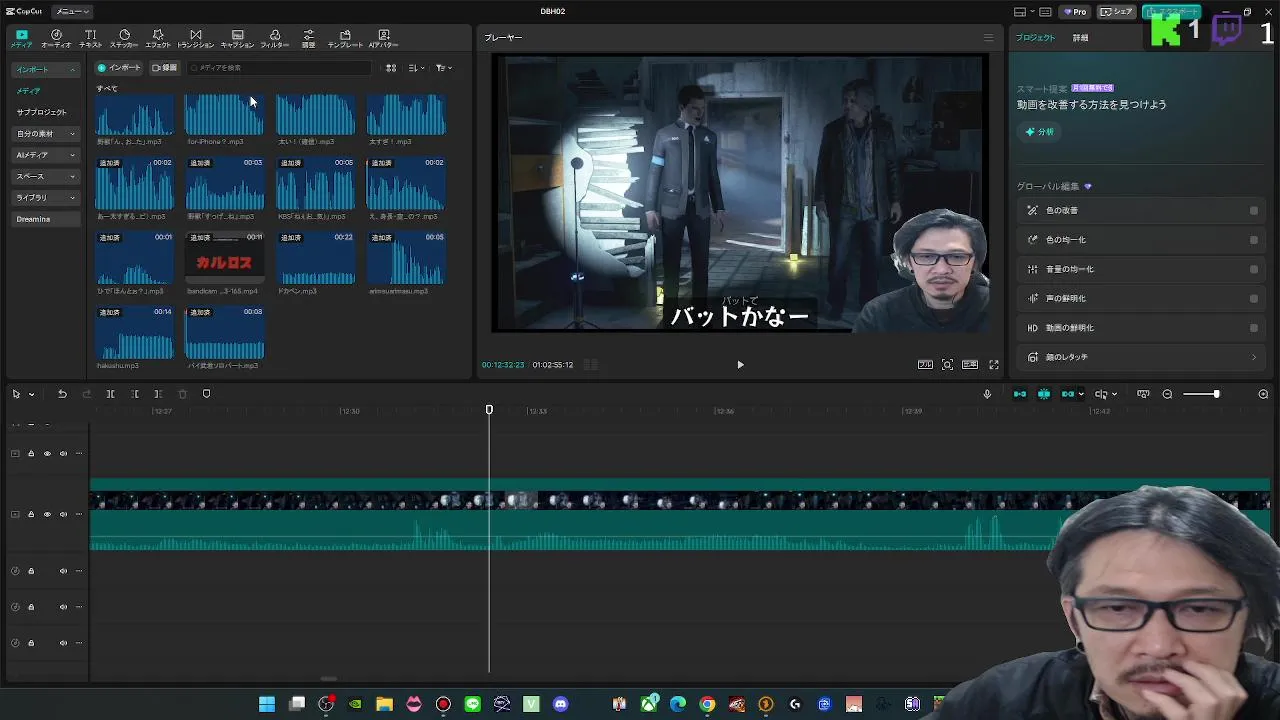Open the AIアバター tab
The width and height of the screenshot is (1280, 720).
point(383,39)
